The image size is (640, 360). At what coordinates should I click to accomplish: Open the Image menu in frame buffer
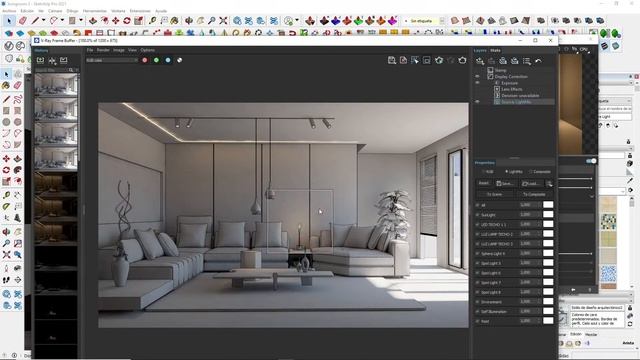click(119, 50)
